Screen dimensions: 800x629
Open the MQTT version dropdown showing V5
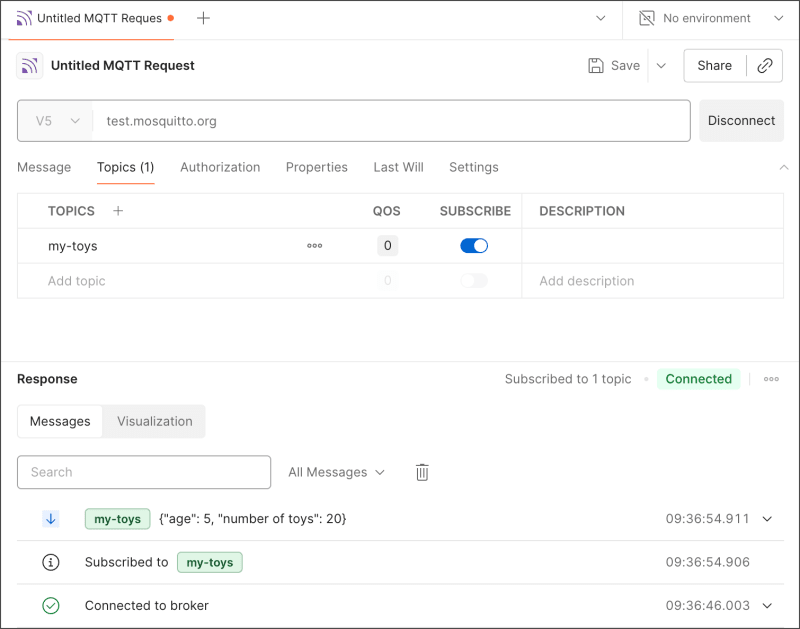(x=55, y=120)
